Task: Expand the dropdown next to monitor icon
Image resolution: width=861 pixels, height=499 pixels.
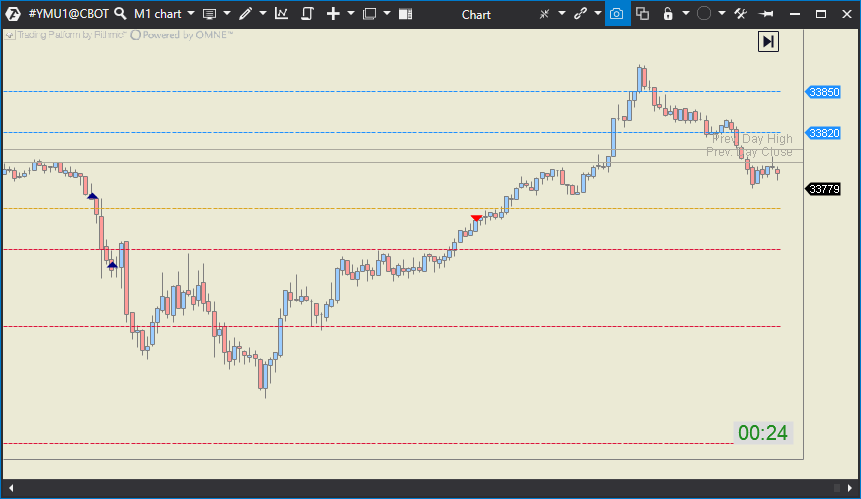Action: [227, 13]
